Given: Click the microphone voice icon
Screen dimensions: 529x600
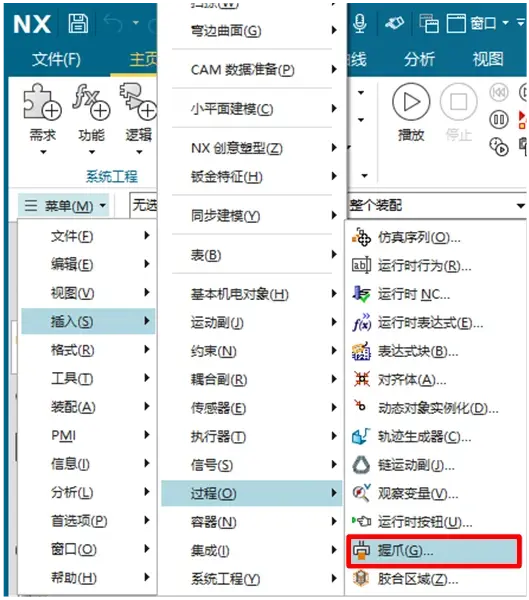Looking at the screenshot, I should click(x=360, y=23).
